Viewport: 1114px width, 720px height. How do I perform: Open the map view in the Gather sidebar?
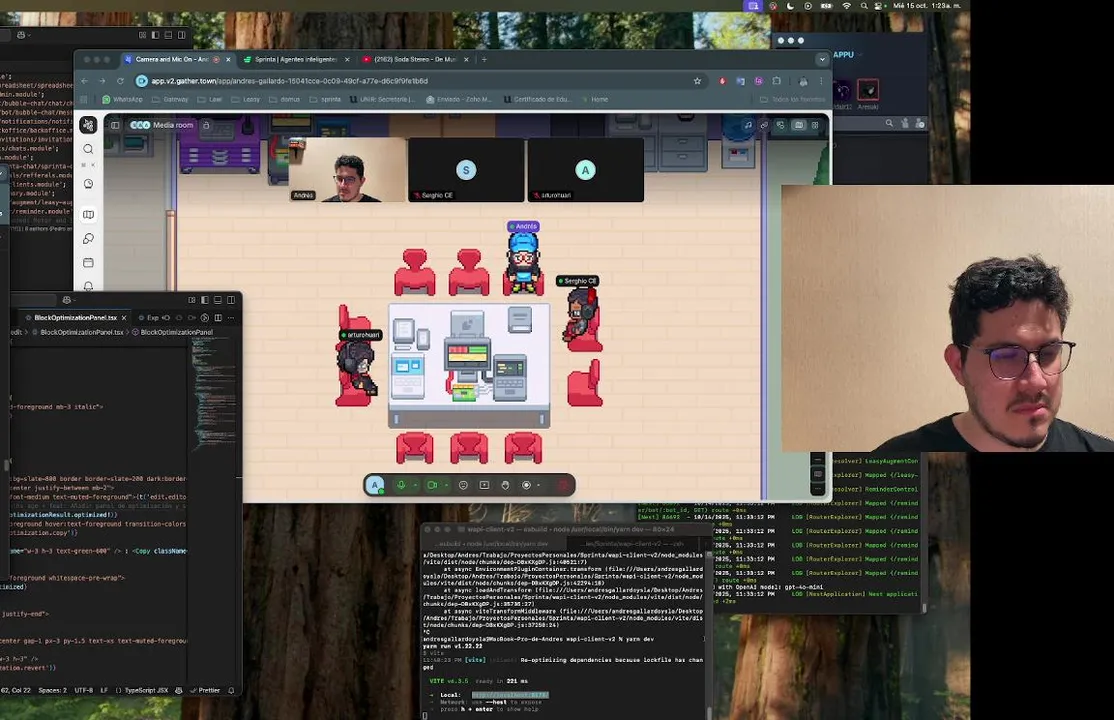click(88, 215)
